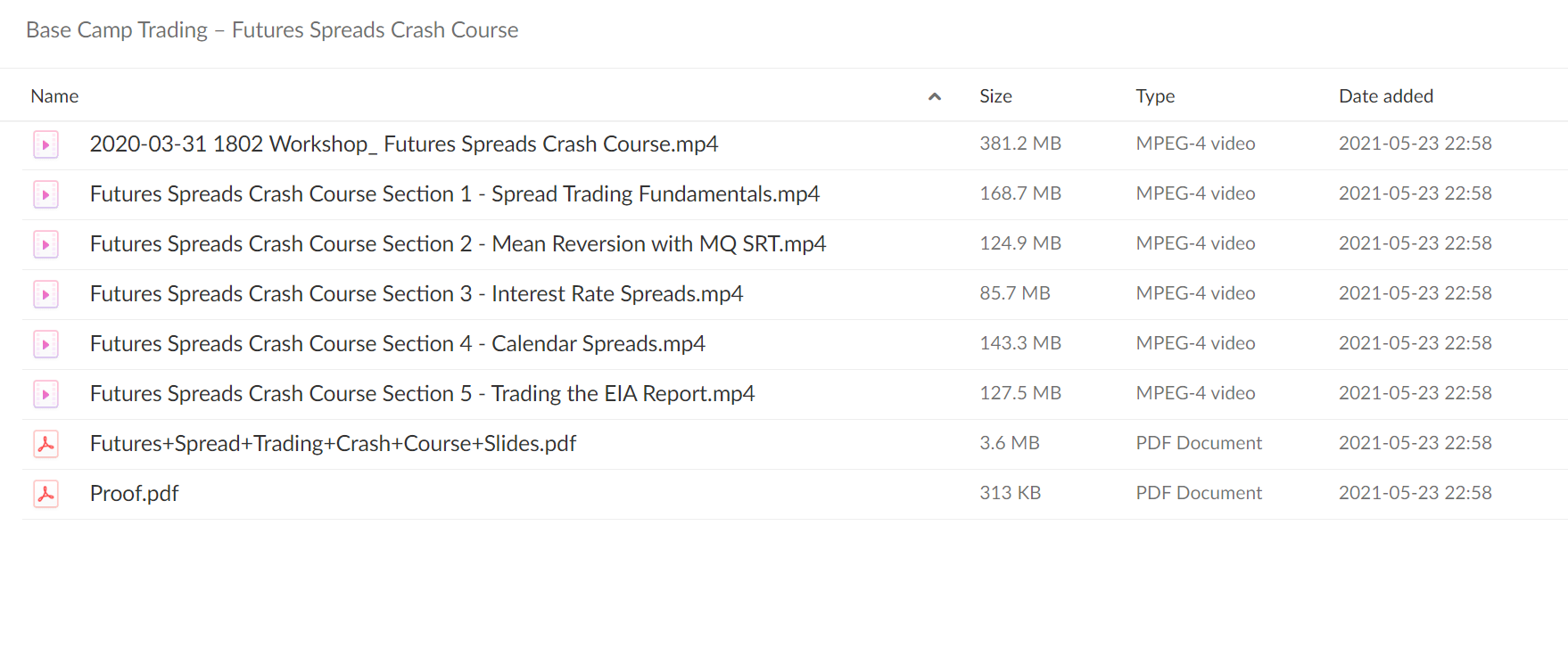The height and width of the screenshot is (665, 1568).
Task: Toggle sort order with the Name column arrow
Action: (935, 96)
